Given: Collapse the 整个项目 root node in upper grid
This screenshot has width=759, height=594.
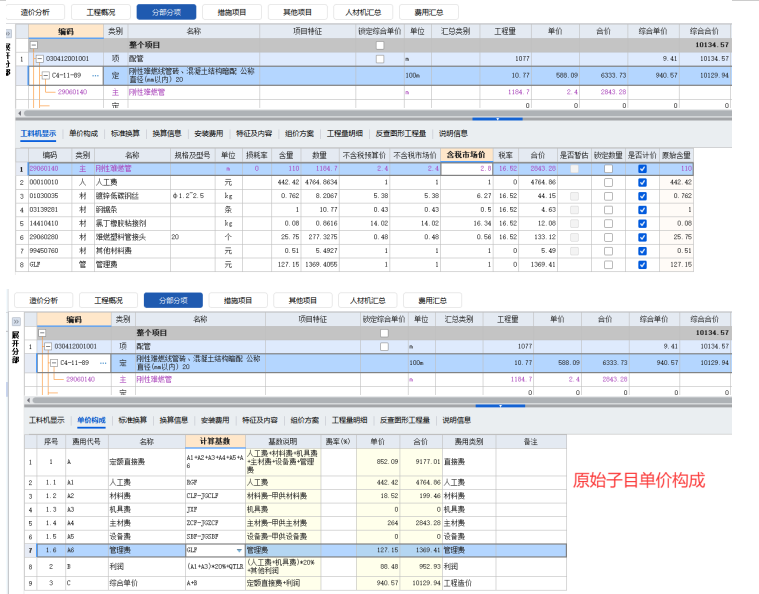Looking at the screenshot, I should coord(35,45).
